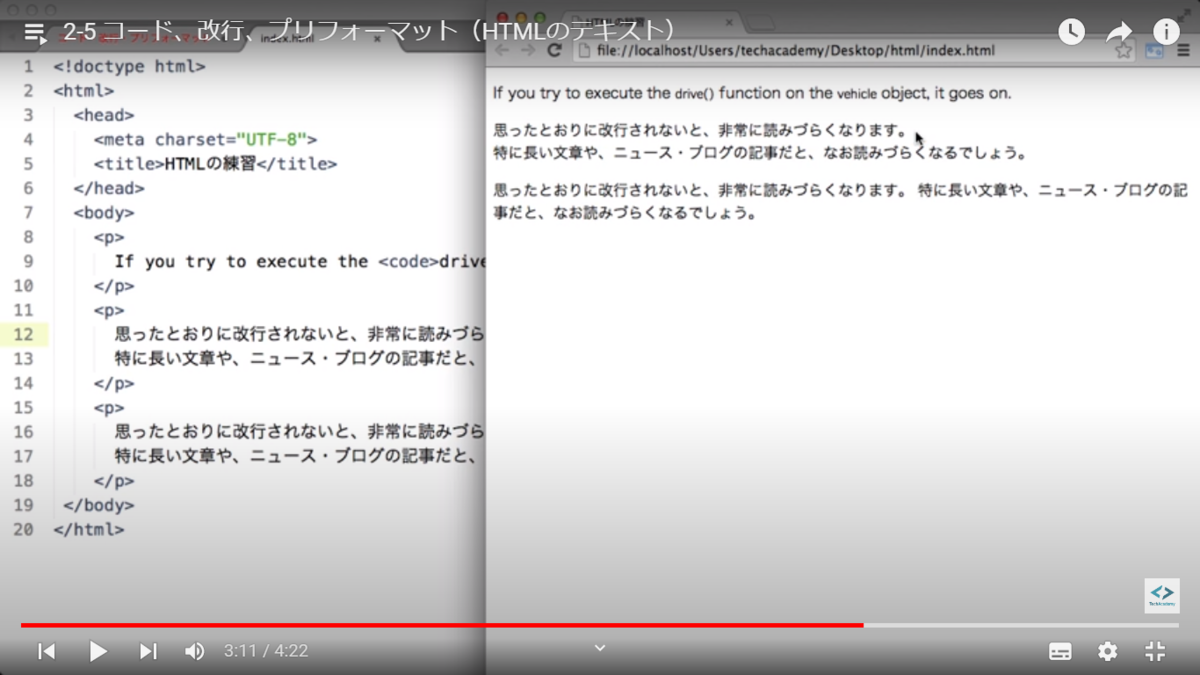
Task: Click the <!doctype html> line in editor
Action: (x=129, y=67)
